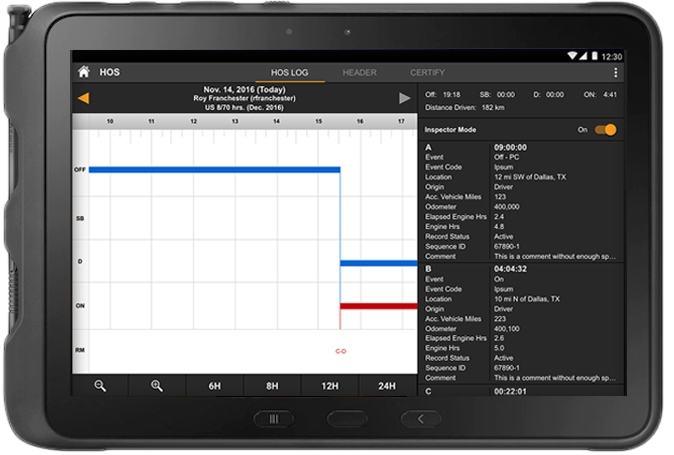674x455 pixels.
Task: Turn off Inspector Mode switch
Action: [x=605, y=130]
